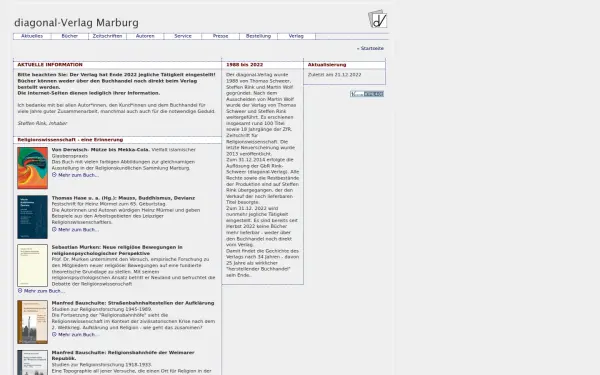600x375 pixels.
Task: Select the Autoren navigation tab
Action: pyautogui.click(x=145, y=36)
